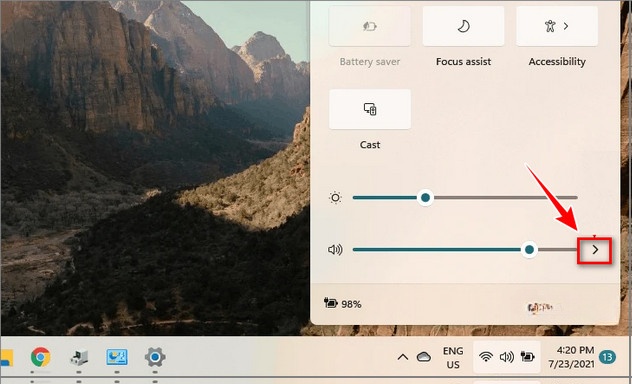
Task: Click the volume slider thumb
Action: point(529,250)
